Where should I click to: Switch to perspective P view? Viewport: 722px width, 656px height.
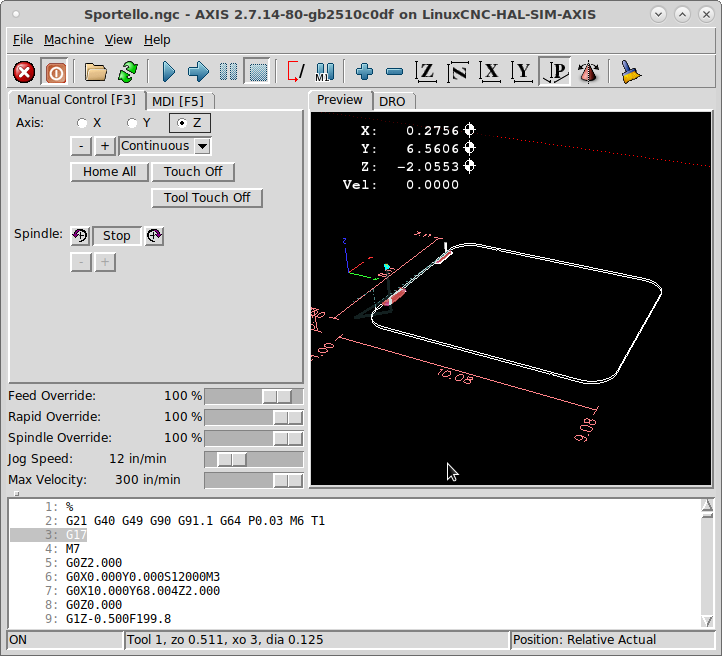pos(555,72)
